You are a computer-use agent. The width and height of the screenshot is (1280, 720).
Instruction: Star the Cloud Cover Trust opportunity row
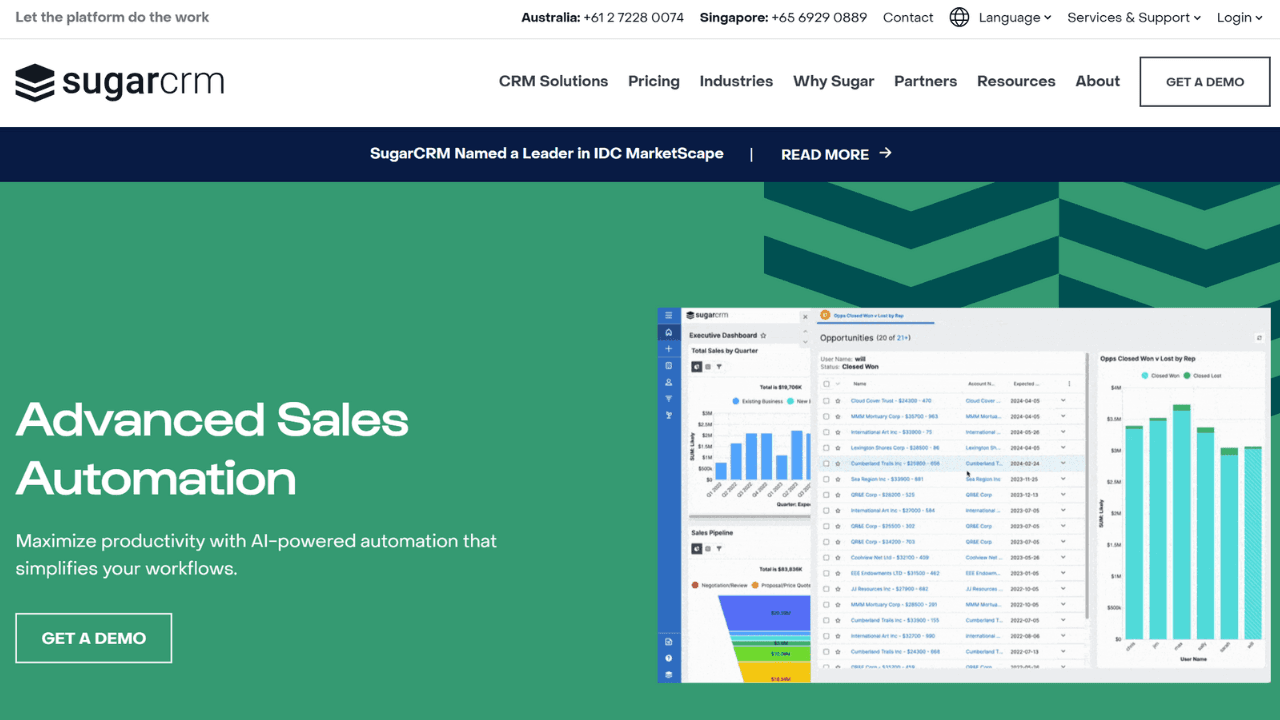pos(838,401)
